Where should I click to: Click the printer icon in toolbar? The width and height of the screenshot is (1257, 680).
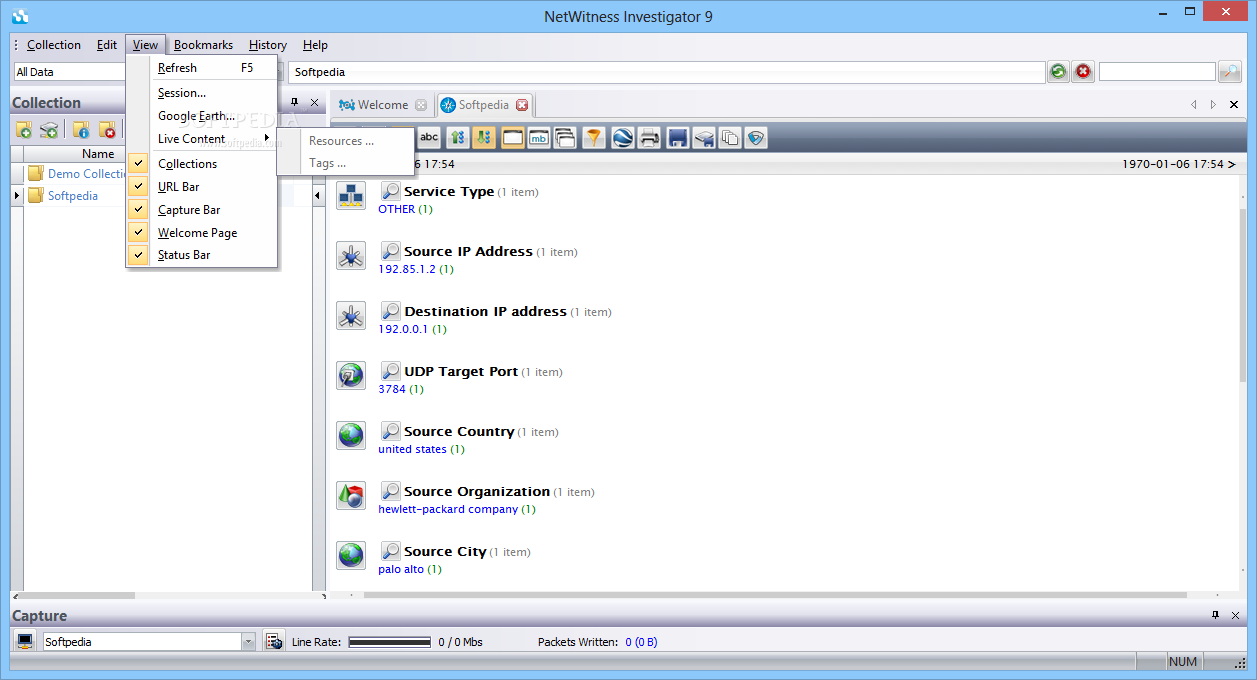[650, 137]
